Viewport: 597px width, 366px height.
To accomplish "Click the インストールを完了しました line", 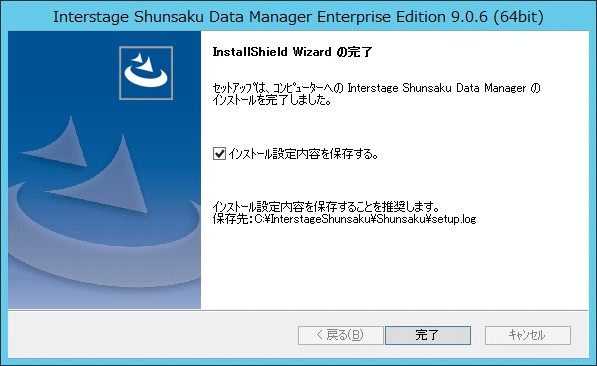I will click(x=272, y=100).
